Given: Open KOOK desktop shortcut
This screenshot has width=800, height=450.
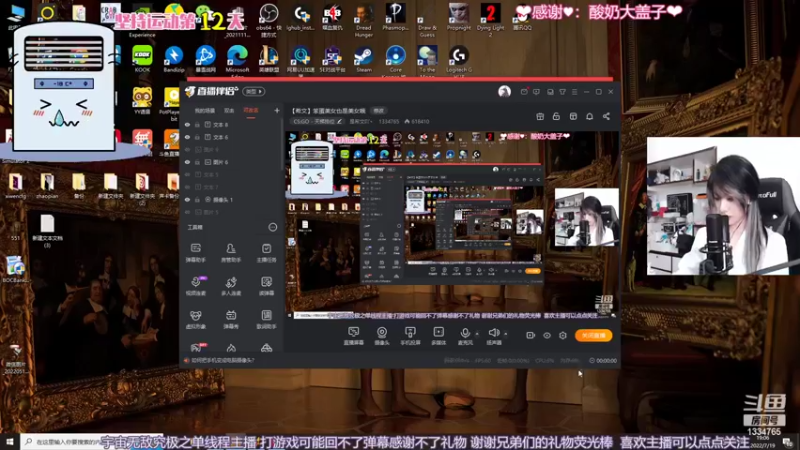Looking at the screenshot, I should tap(142, 59).
